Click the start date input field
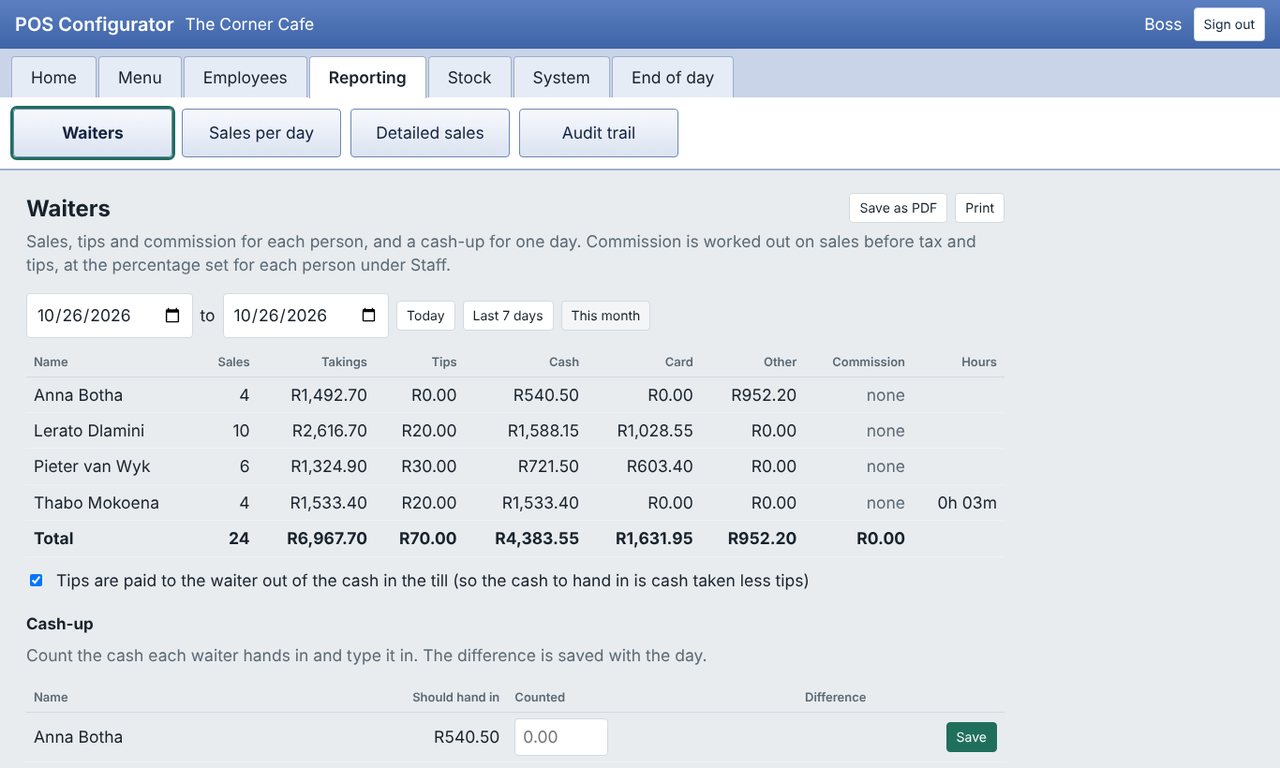This screenshot has height=768, width=1280. 109,316
